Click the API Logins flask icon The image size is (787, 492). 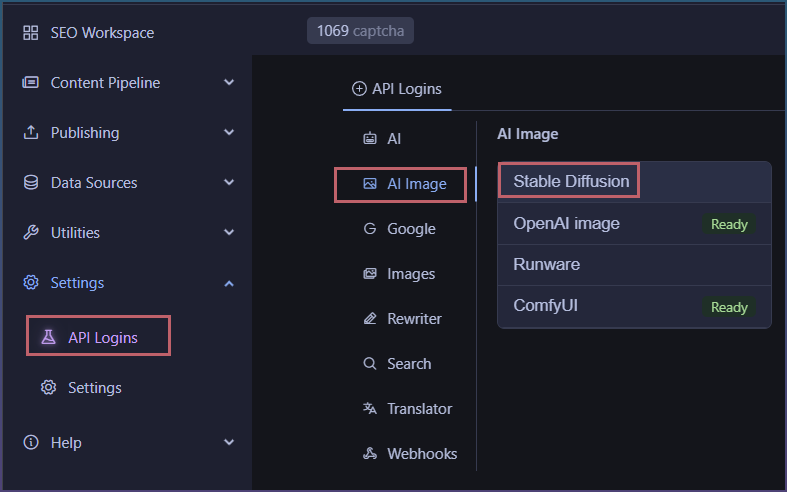(48, 337)
